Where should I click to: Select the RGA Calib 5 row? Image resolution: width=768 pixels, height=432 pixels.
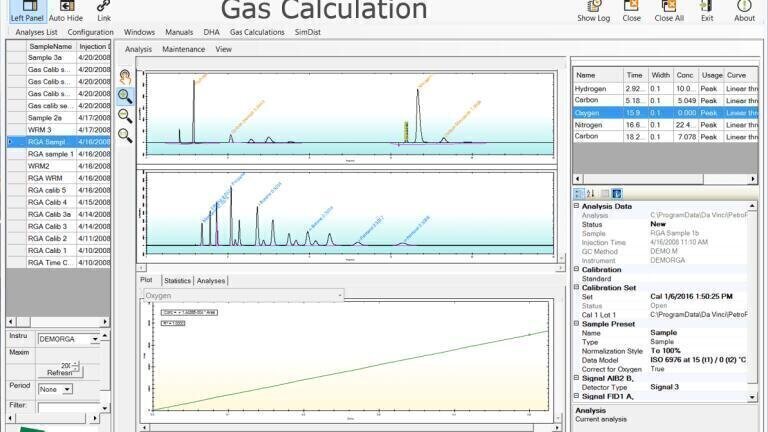[59, 190]
